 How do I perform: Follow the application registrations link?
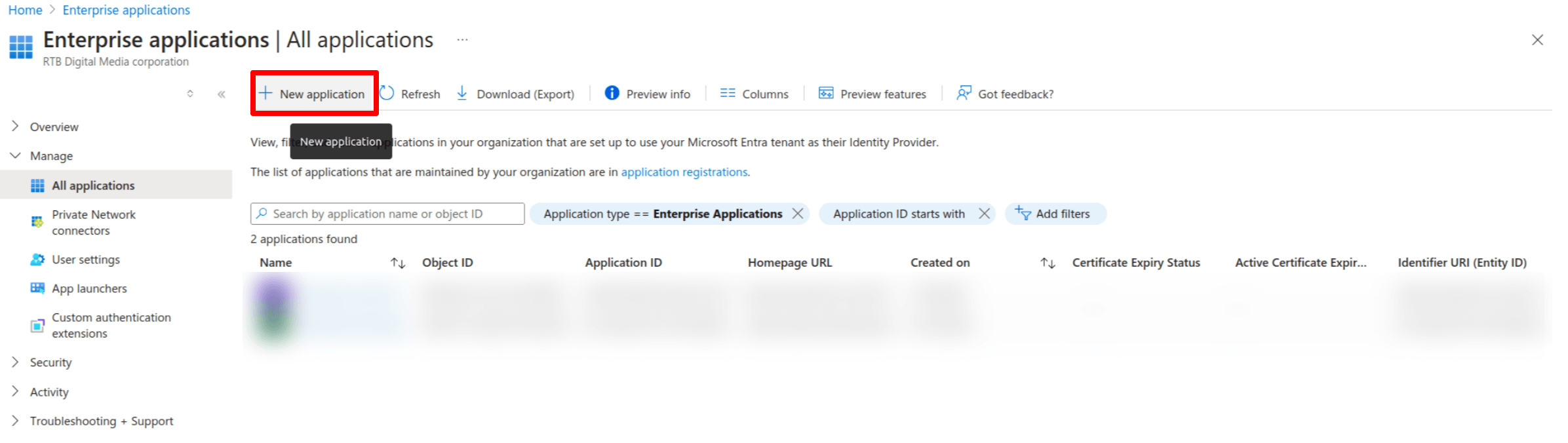(684, 172)
